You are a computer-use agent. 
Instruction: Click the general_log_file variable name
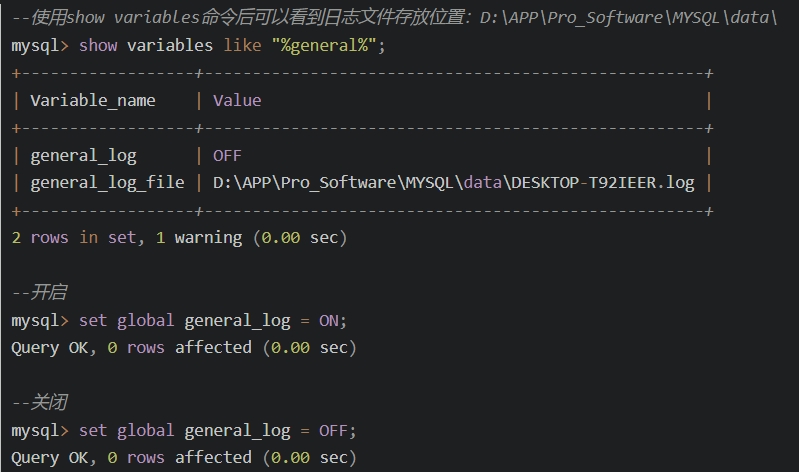(107, 182)
